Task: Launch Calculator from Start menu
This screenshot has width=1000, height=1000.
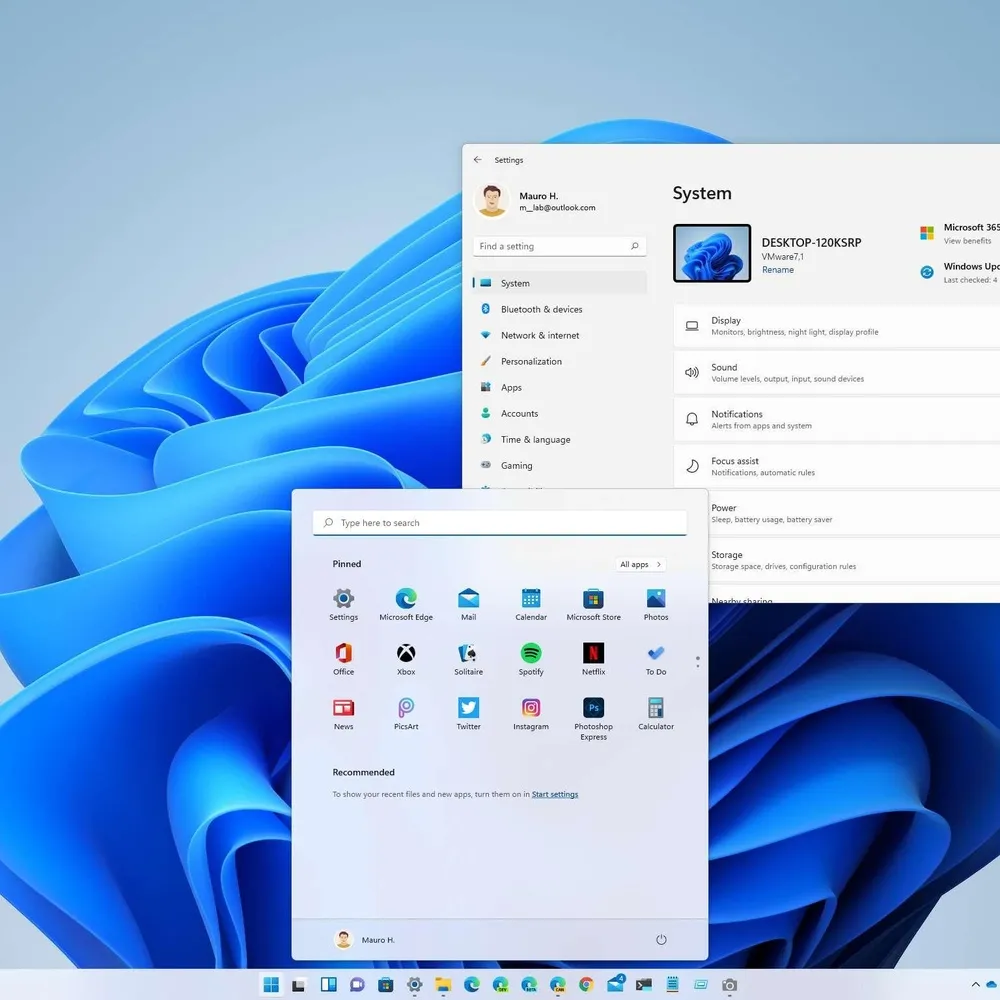Action: (656, 714)
